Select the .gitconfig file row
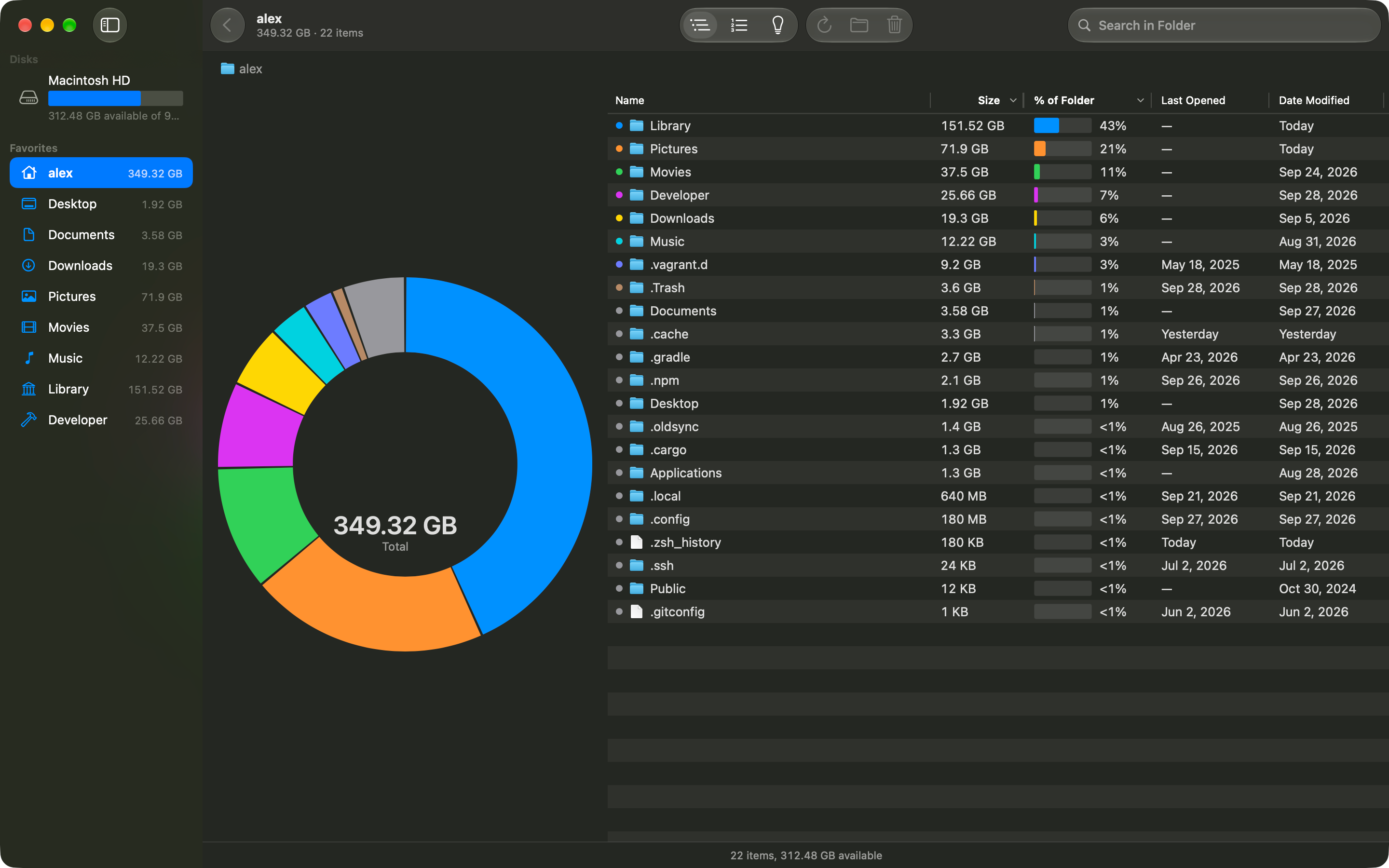This screenshot has width=1389, height=868. tap(997, 612)
